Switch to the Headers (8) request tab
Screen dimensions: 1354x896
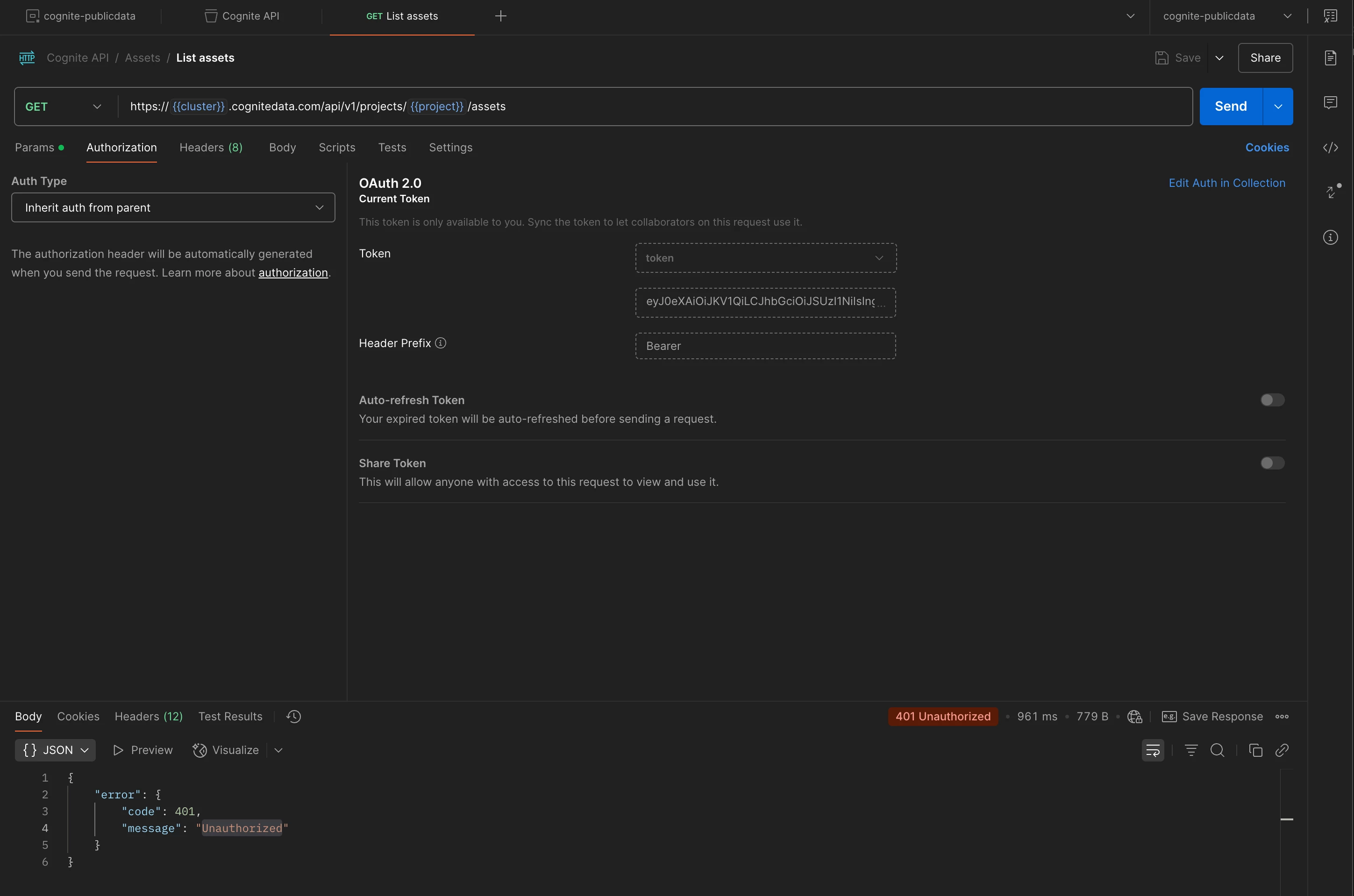pos(211,148)
